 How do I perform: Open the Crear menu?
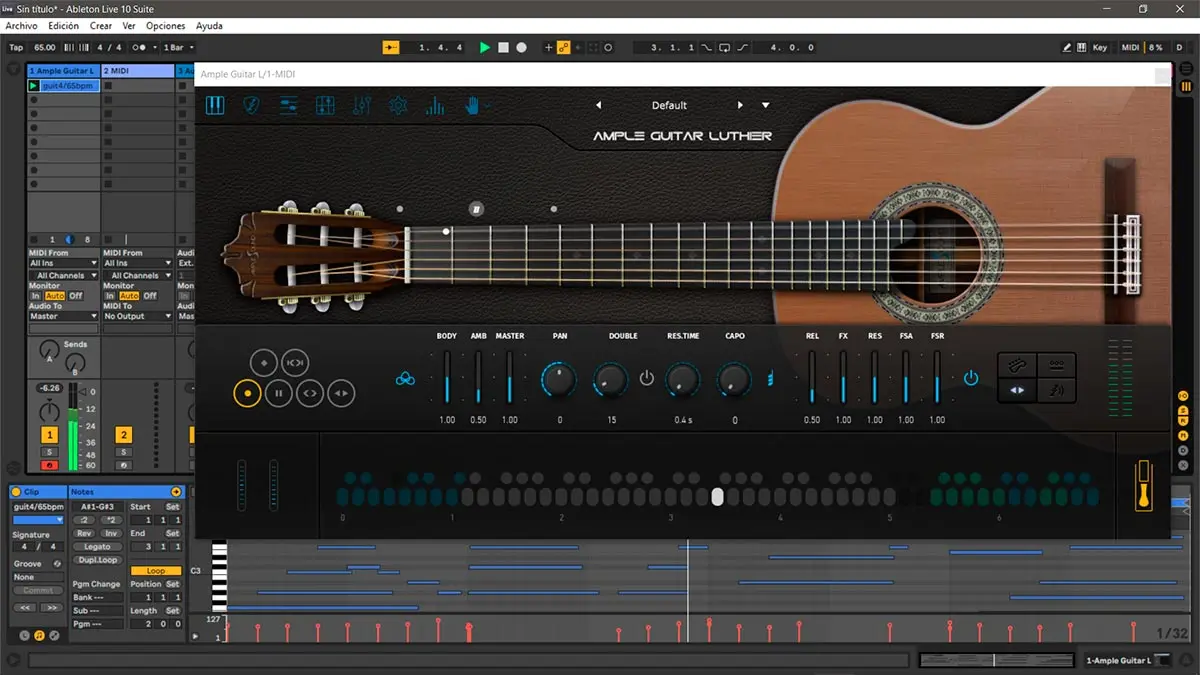[101, 26]
